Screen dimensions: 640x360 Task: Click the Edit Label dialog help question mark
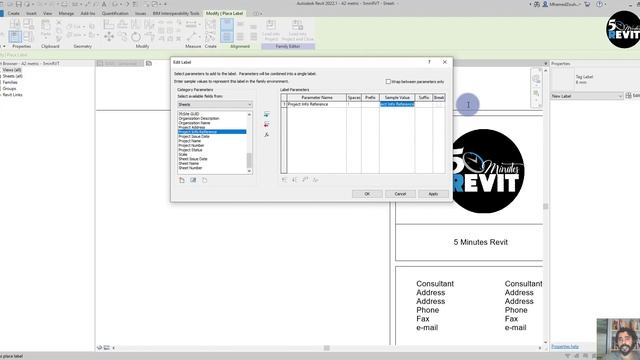pyautogui.click(x=429, y=62)
